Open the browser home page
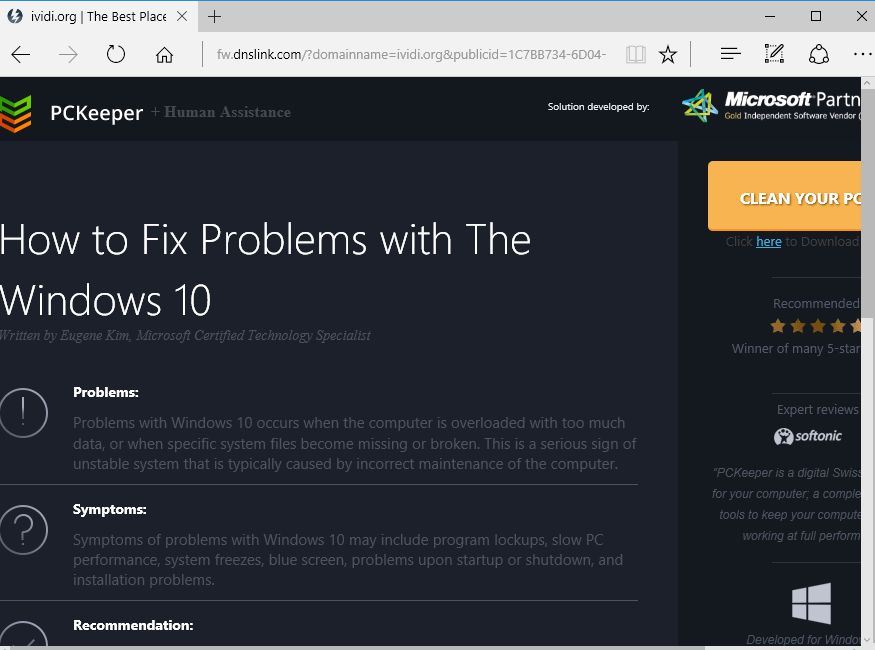 (x=164, y=55)
